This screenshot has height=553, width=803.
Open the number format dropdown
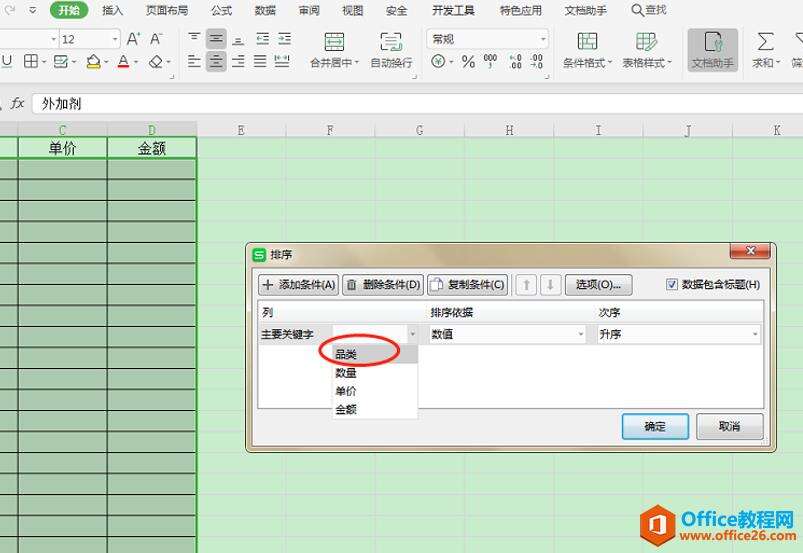543,39
